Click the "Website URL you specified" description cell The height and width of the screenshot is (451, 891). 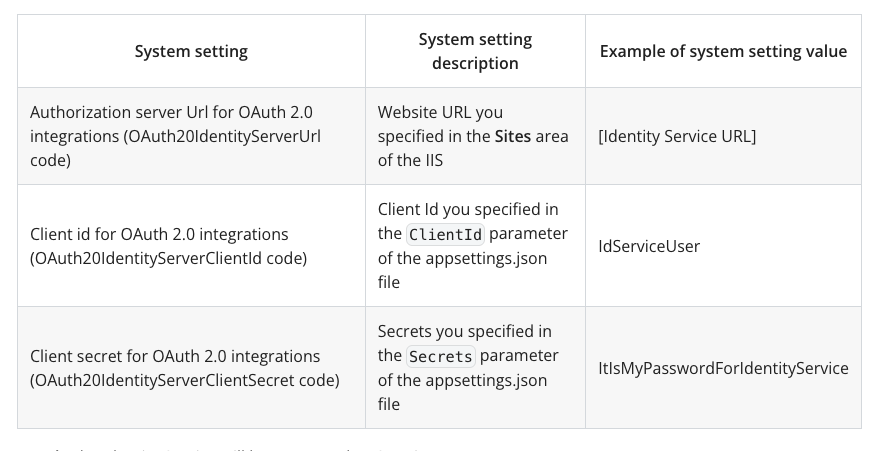pyautogui.click(x=475, y=136)
